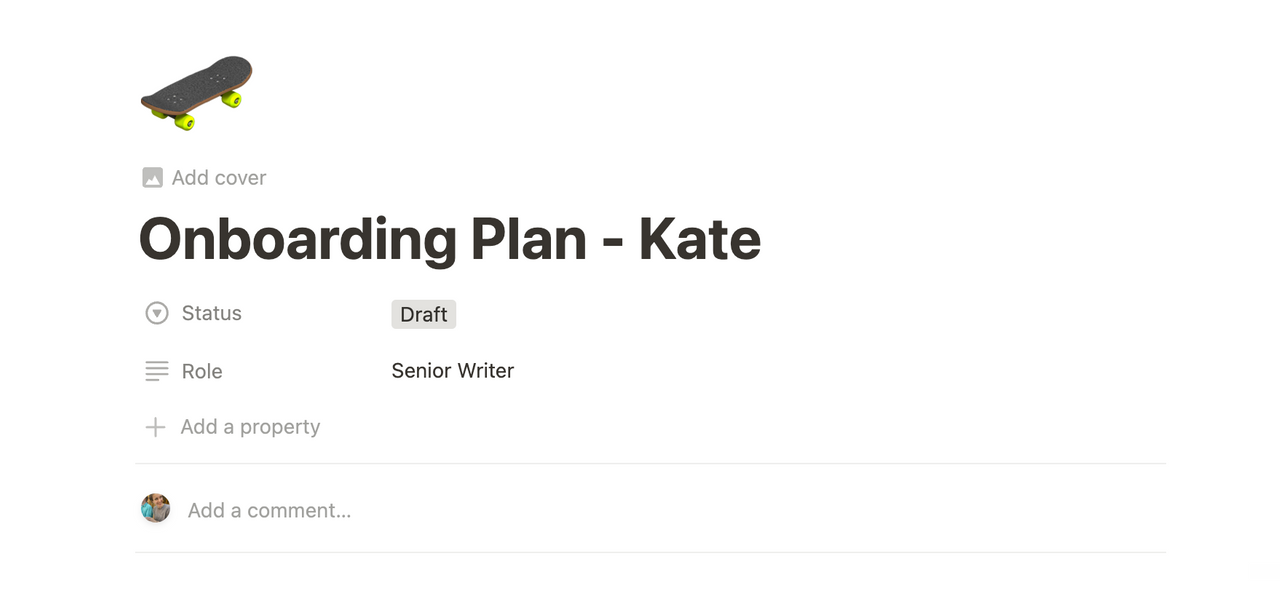
Task: Click the plus icon for adding property
Action: (155, 427)
